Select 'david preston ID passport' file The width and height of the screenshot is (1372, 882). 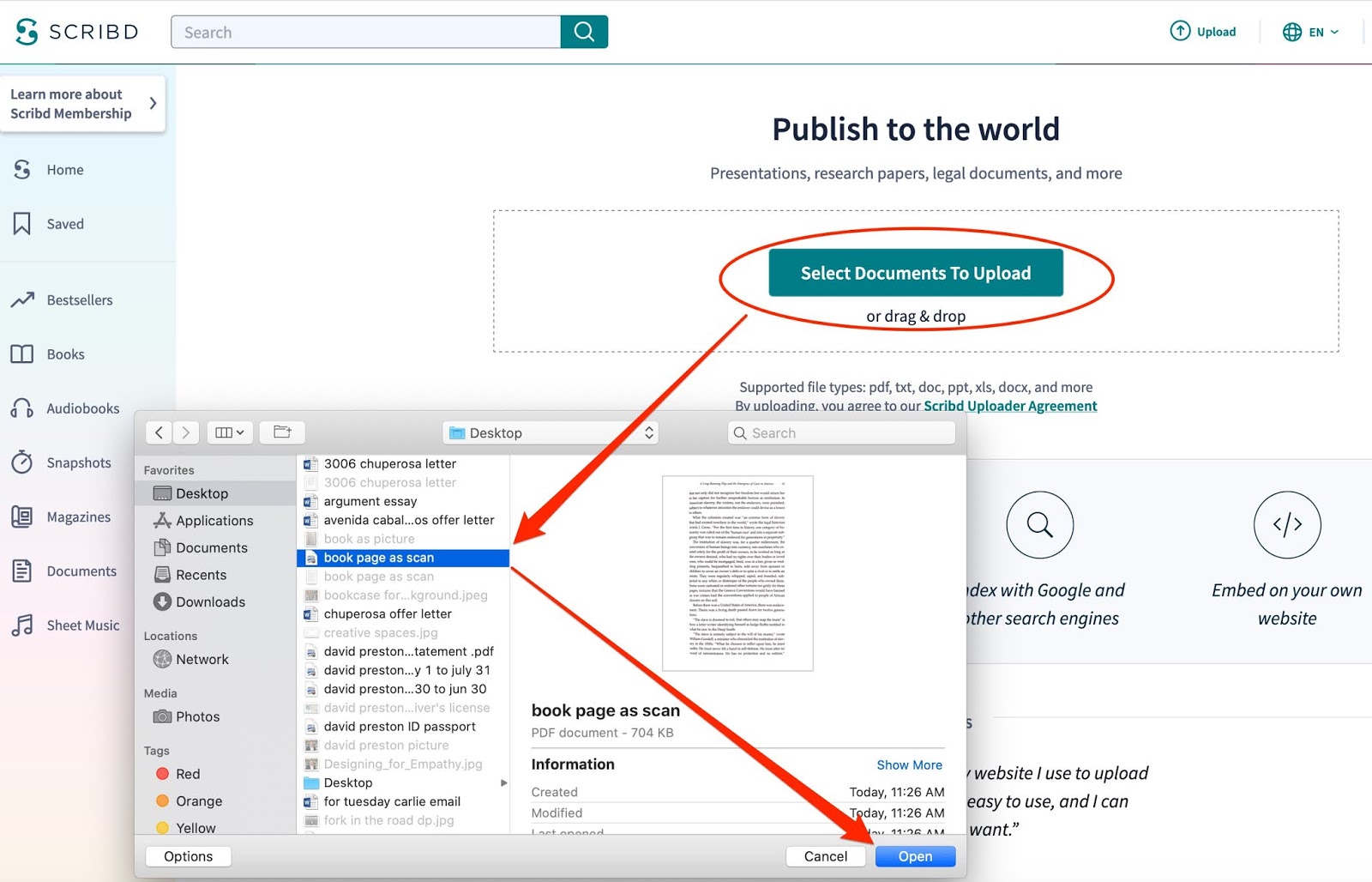coord(403,726)
